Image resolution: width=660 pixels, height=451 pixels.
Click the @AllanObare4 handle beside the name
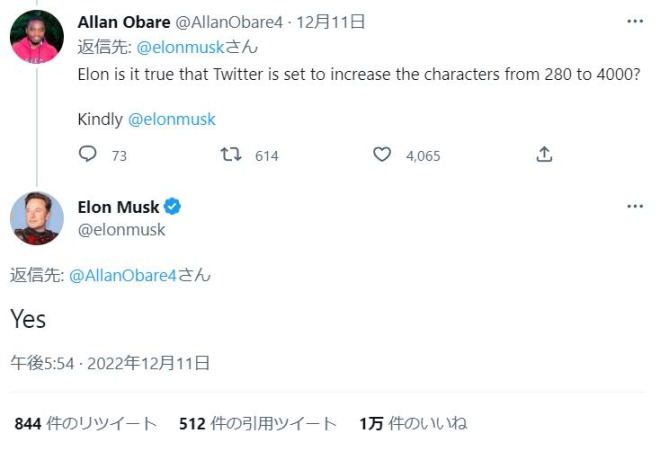228,22
